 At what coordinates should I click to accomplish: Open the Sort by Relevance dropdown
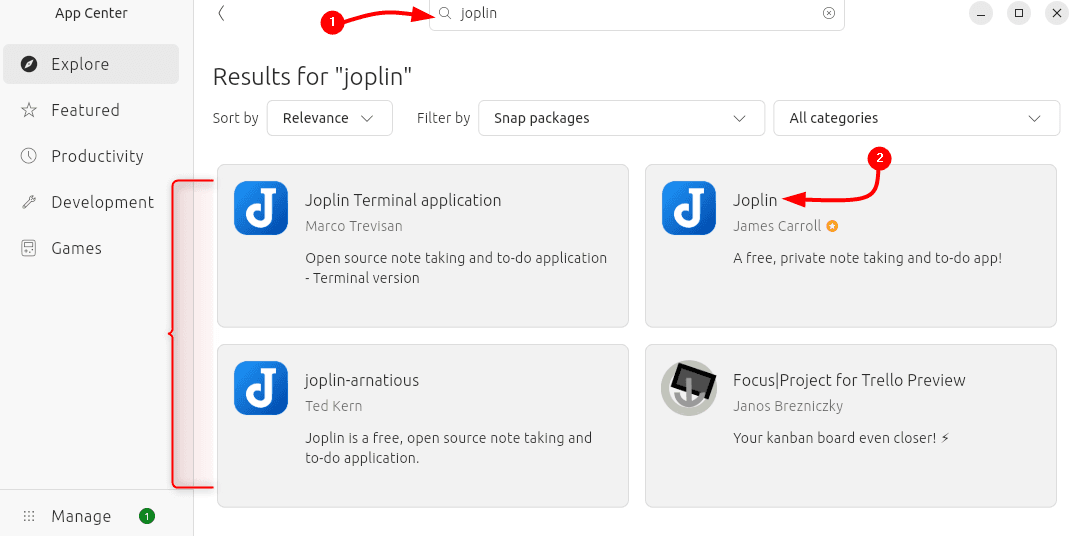pos(329,118)
